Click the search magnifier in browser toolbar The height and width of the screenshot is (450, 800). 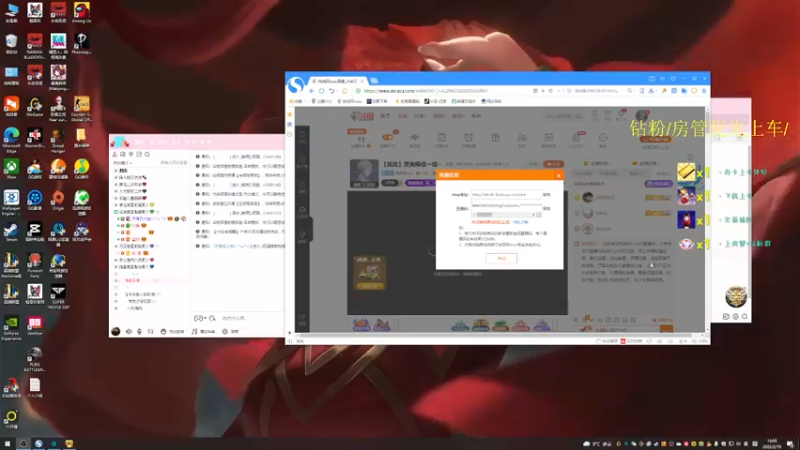pos(630,91)
